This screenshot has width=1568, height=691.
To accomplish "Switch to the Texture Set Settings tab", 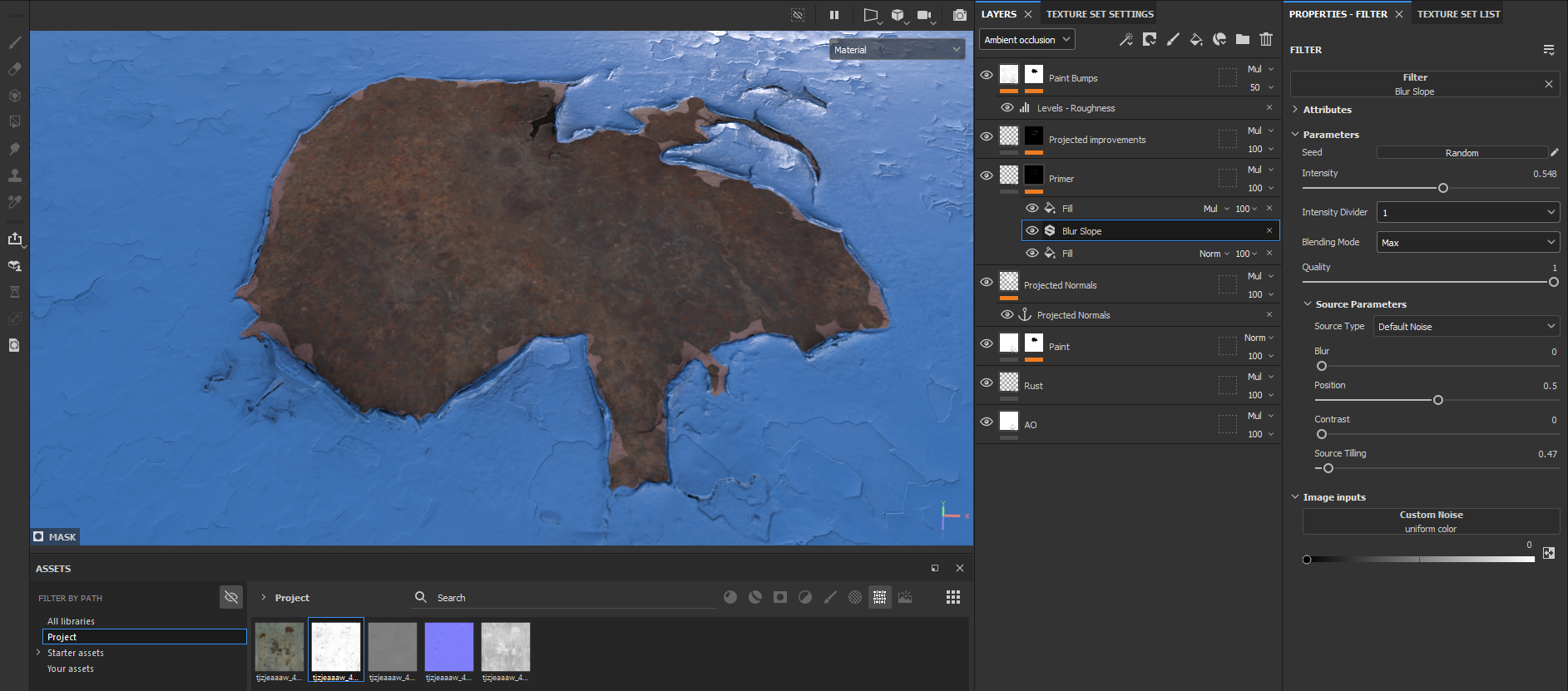I will (1099, 14).
